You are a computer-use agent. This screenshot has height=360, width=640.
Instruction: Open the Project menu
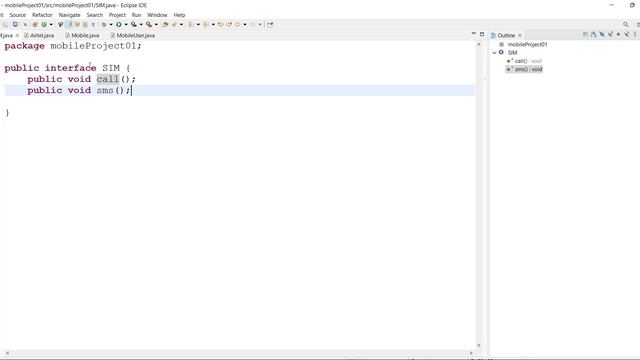[x=117, y=15]
